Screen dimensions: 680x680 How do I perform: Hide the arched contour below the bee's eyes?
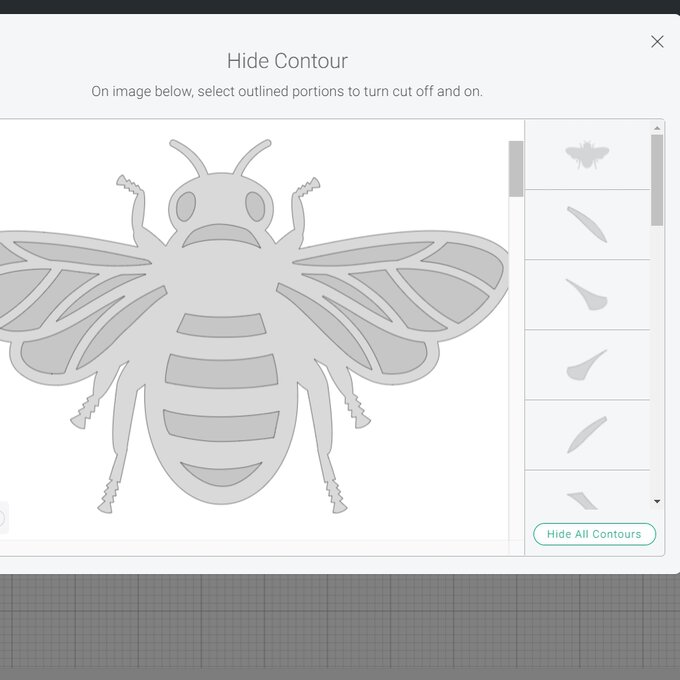[x=220, y=235]
